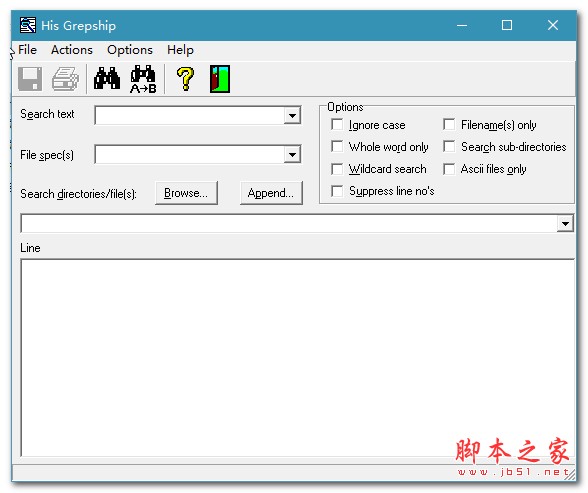
Task: Check Suppress line no's
Action: pos(337,191)
